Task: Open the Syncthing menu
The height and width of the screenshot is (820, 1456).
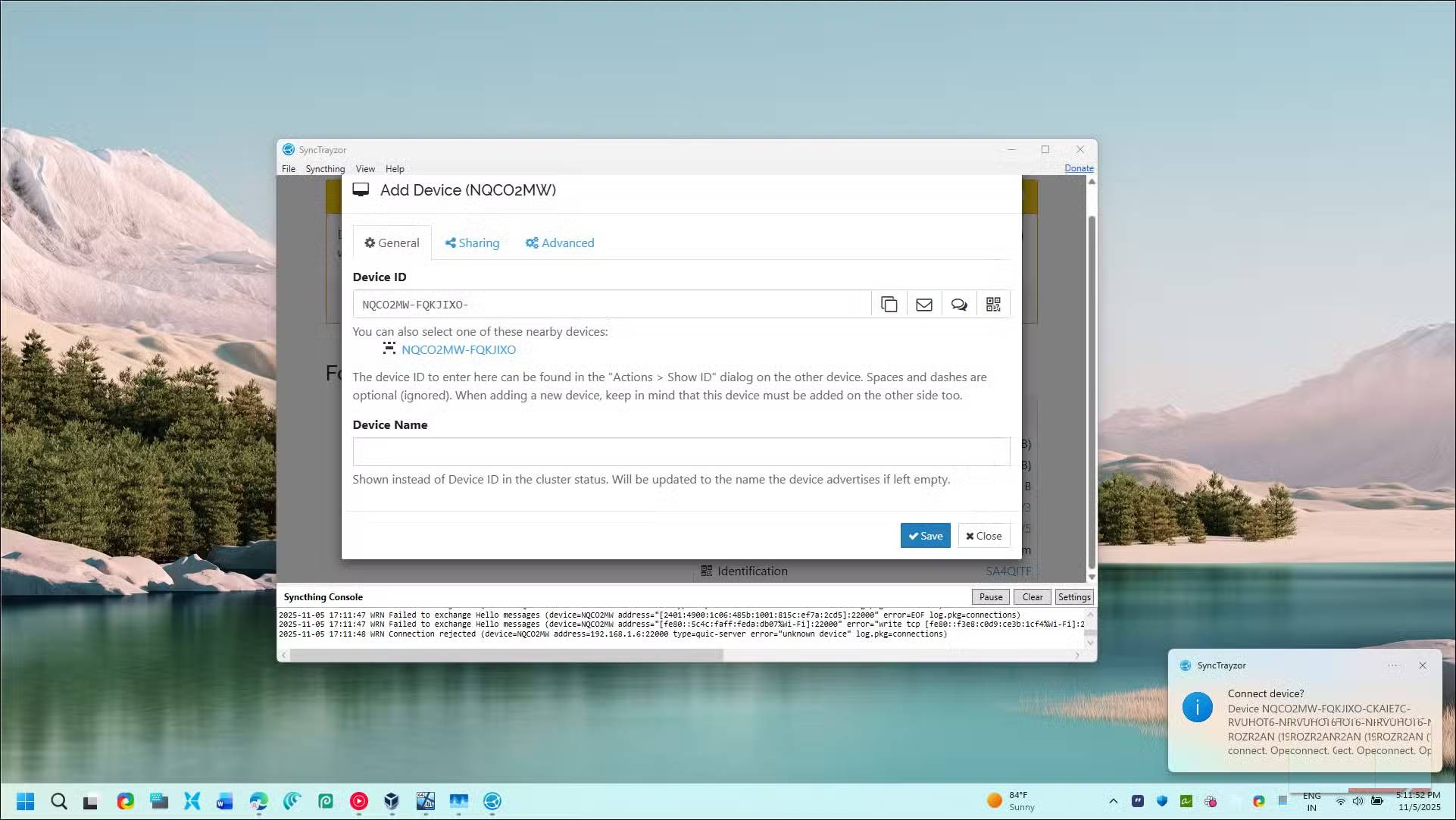Action: click(325, 168)
